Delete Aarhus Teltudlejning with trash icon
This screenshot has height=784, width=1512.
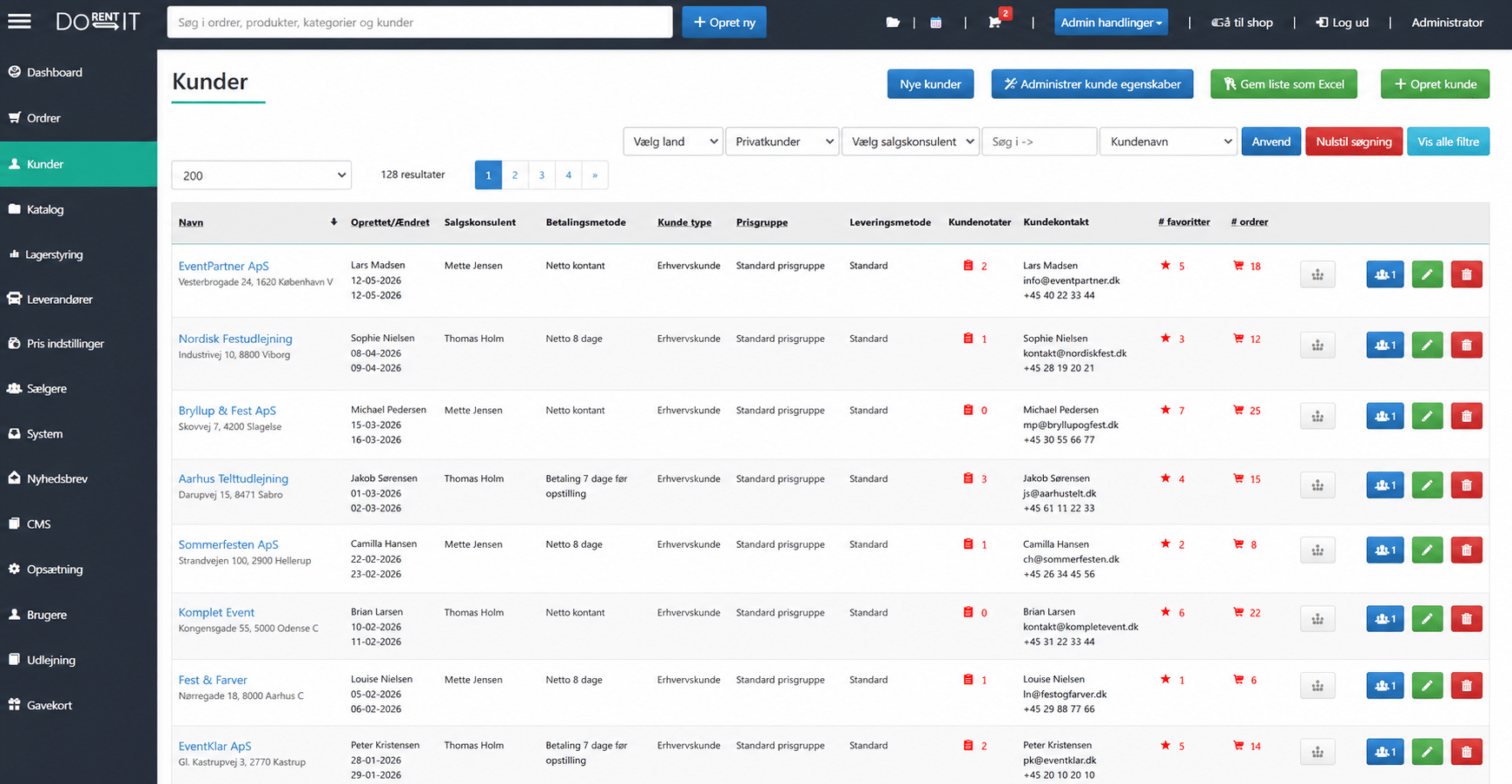[1467, 485]
